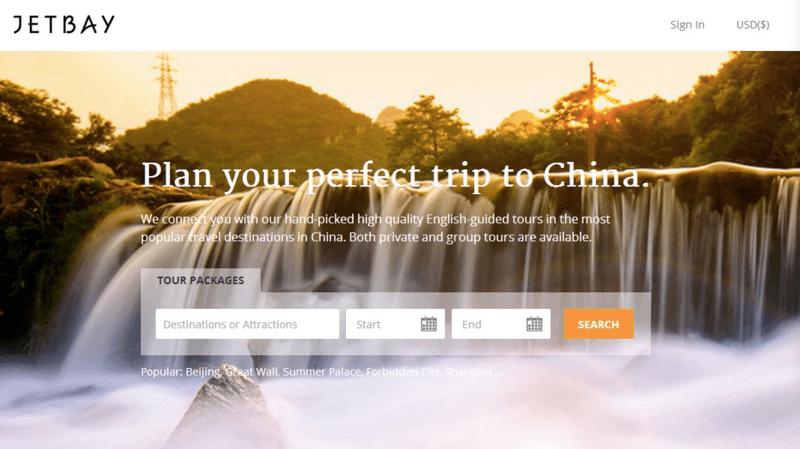Click the JETBAY logo
This screenshot has width=800, height=449.
64,24
